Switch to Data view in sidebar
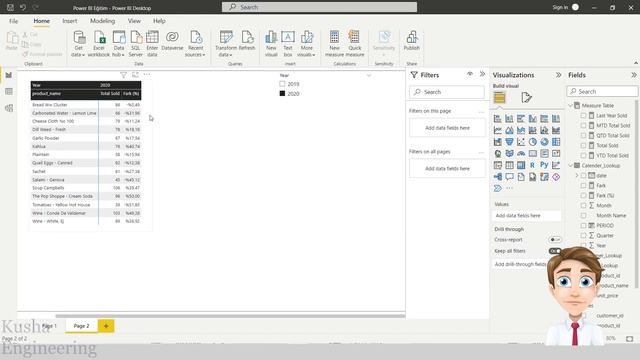The image size is (640, 360). 9,91
